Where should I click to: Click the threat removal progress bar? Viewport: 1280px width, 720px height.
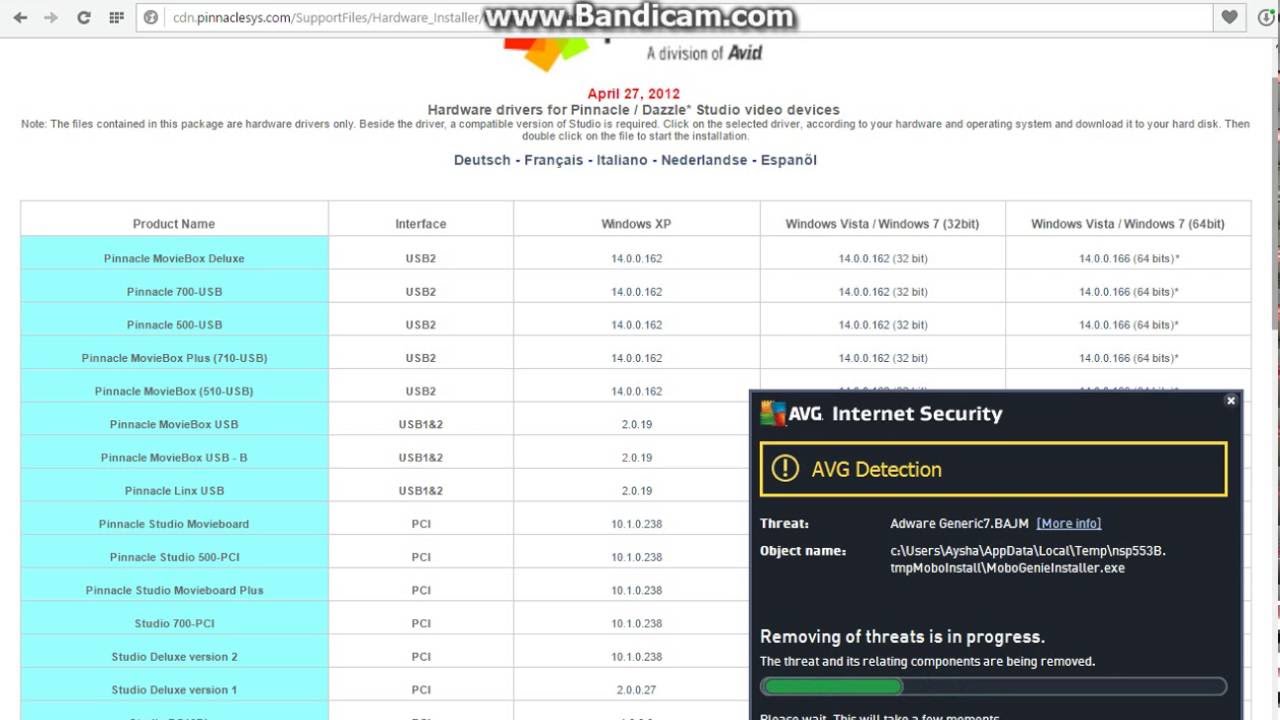pos(993,686)
